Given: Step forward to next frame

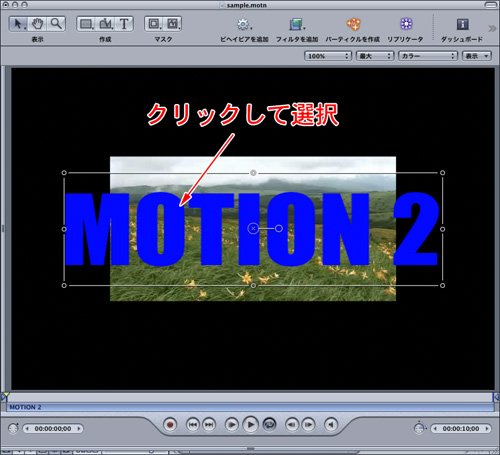Looking at the screenshot, I should (308, 425).
